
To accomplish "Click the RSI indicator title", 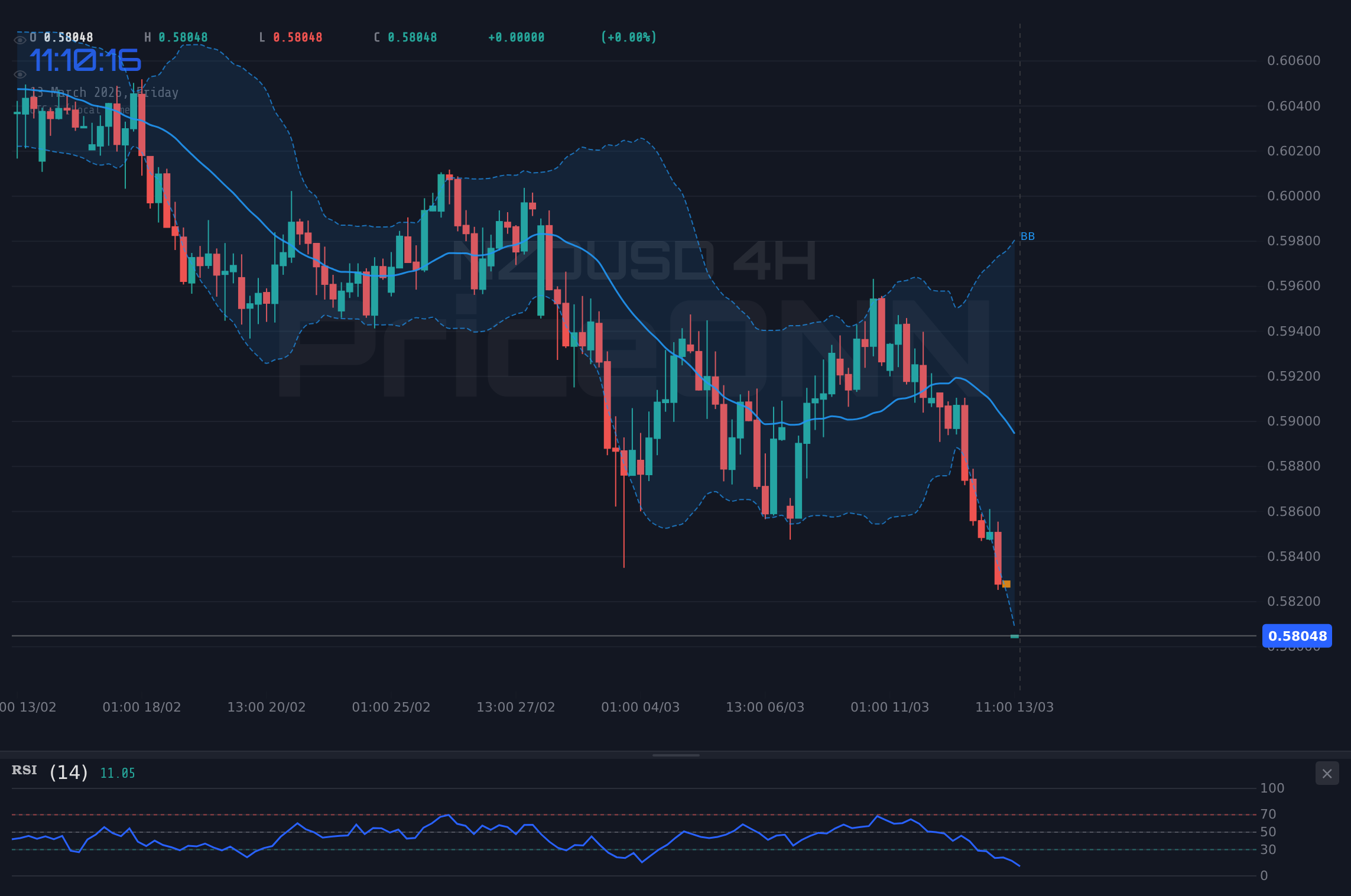I will click(24, 770).
